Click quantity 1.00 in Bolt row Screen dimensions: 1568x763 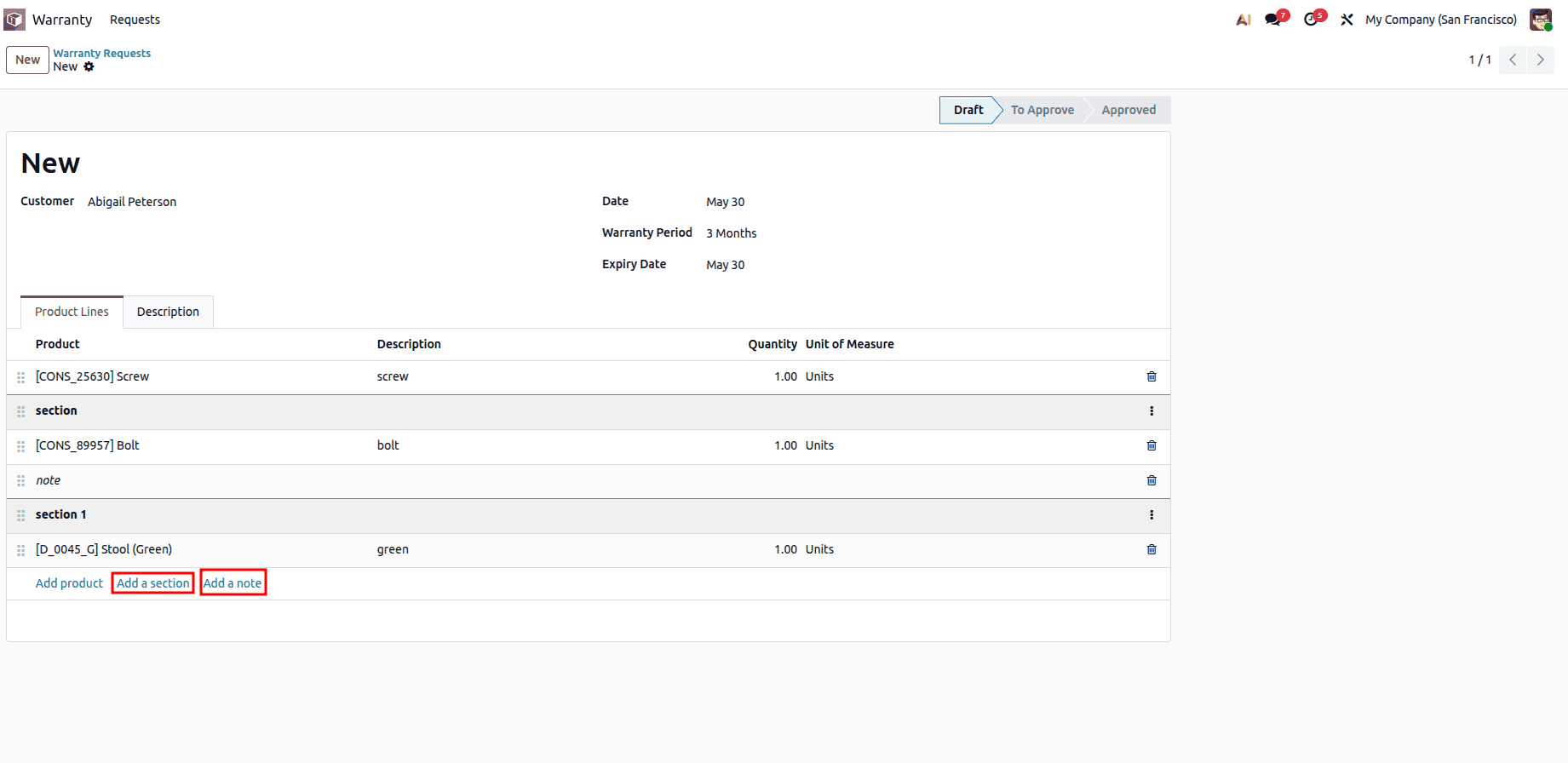[785, 445]
